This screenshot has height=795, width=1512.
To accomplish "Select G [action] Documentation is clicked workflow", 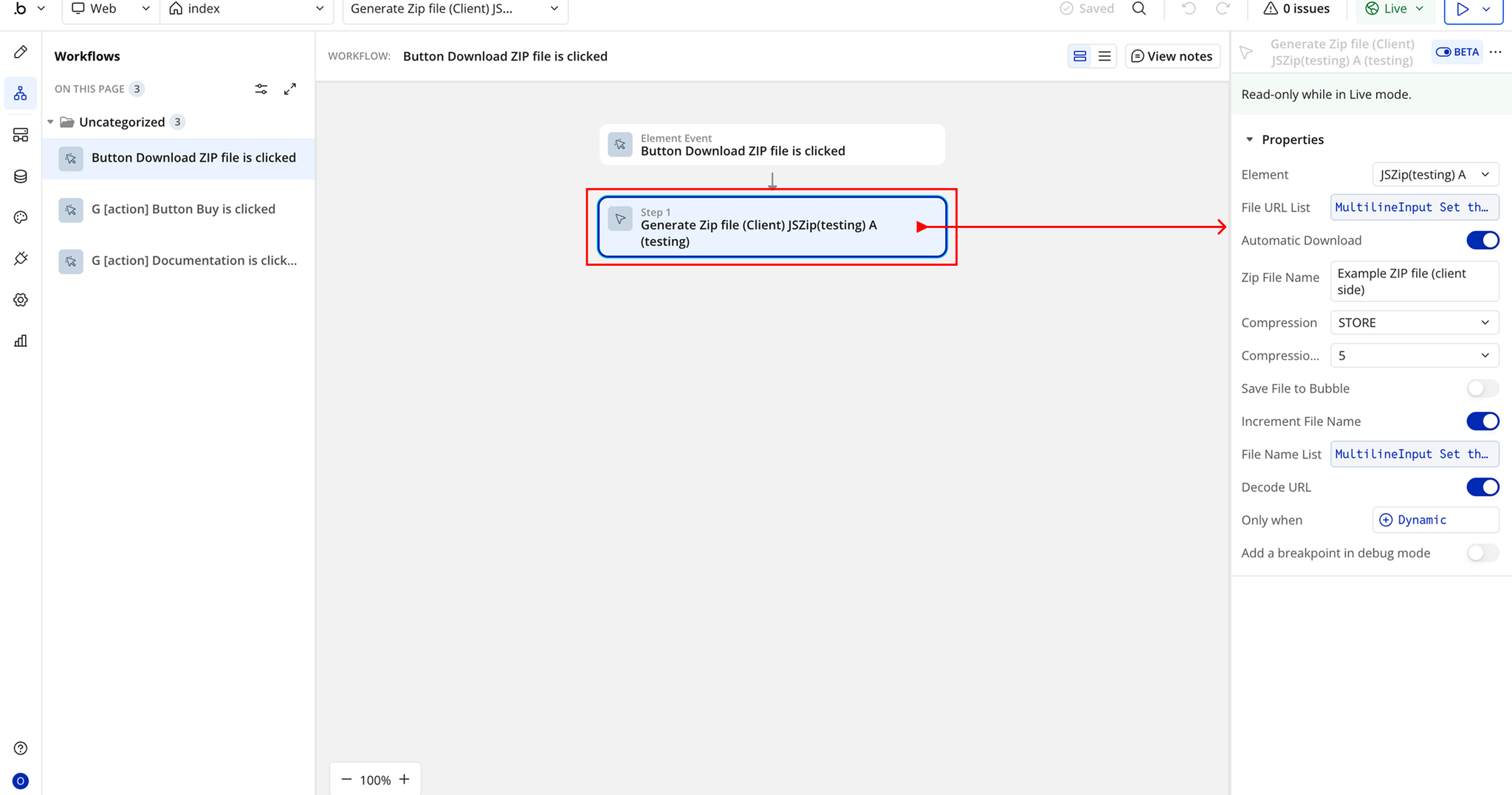I will click(179, 261).
